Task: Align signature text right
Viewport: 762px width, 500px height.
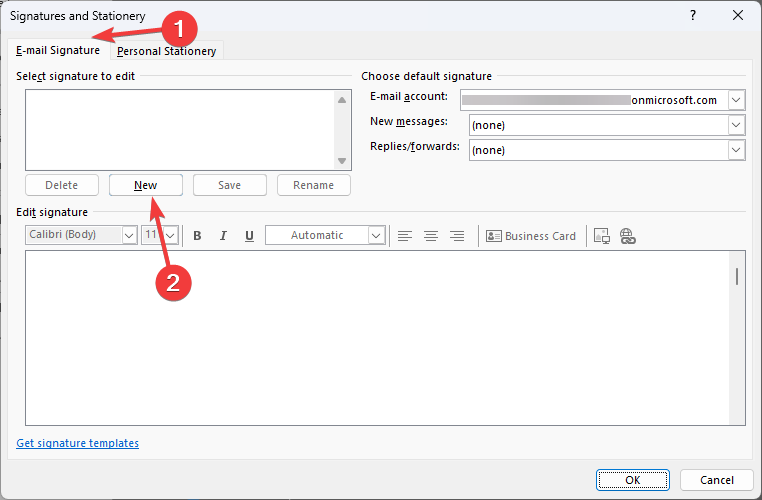Action: pos(457,236)
